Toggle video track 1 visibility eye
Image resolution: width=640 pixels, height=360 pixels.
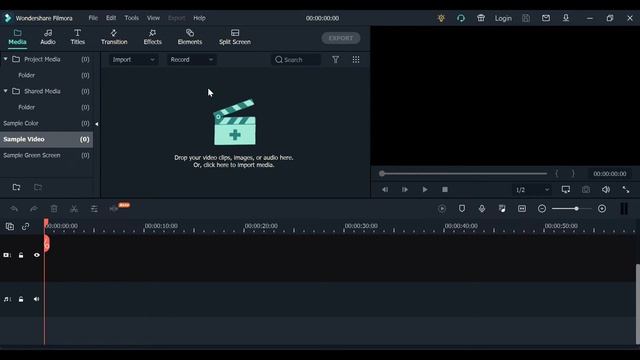[37, 255]
